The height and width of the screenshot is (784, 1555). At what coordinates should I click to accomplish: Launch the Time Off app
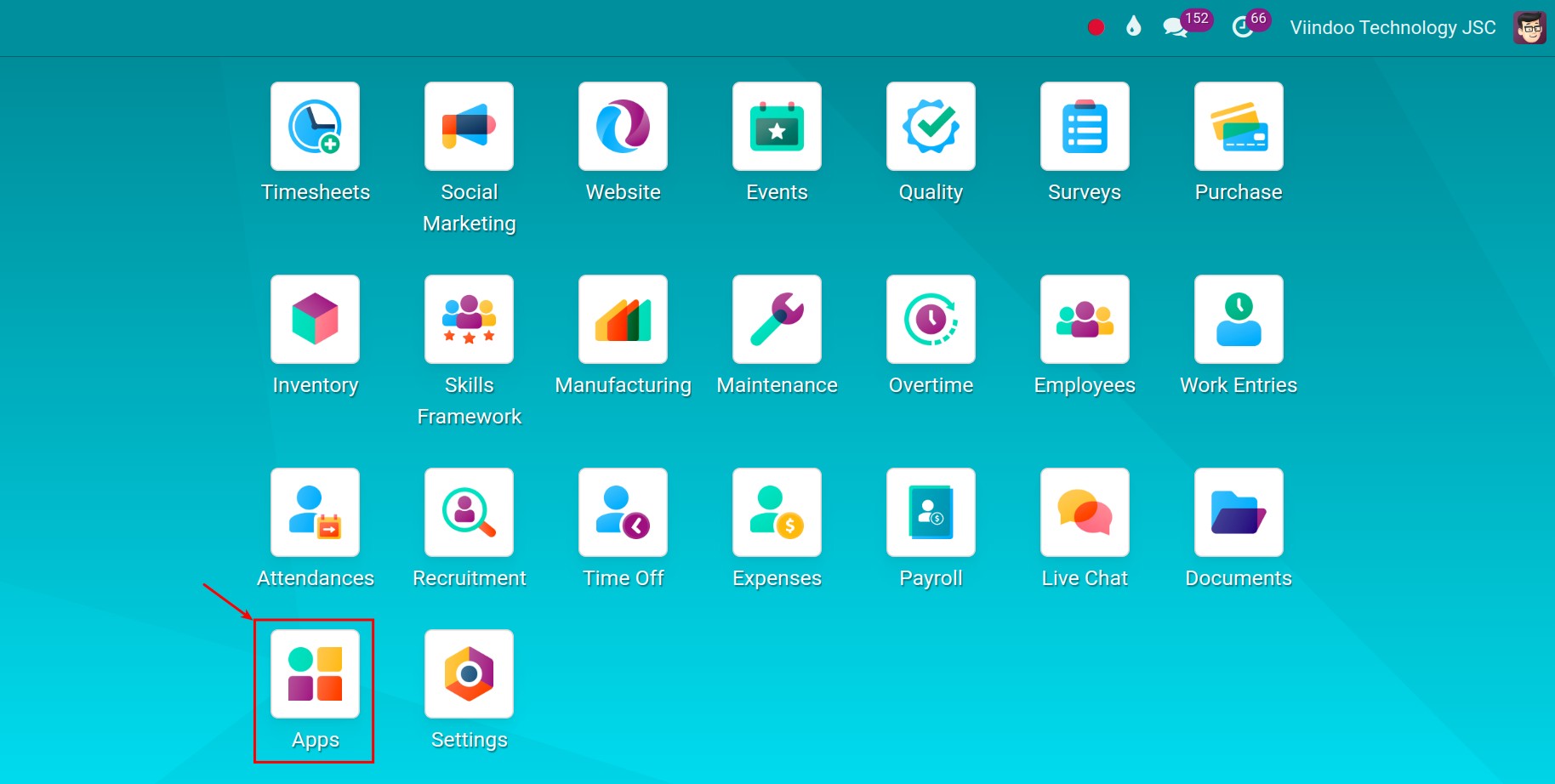(x=623, y=513)
